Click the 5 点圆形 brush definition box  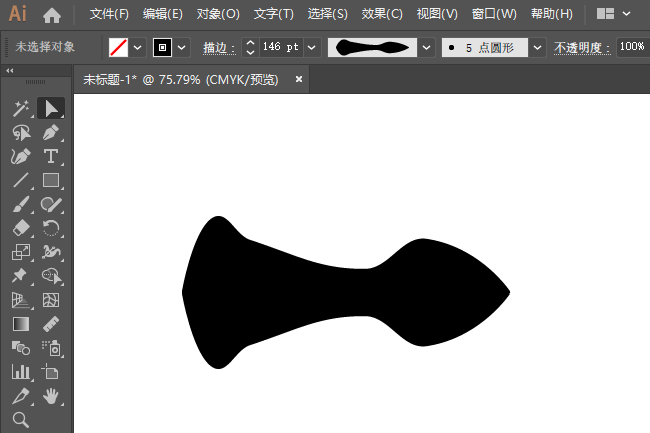(485, 47)
